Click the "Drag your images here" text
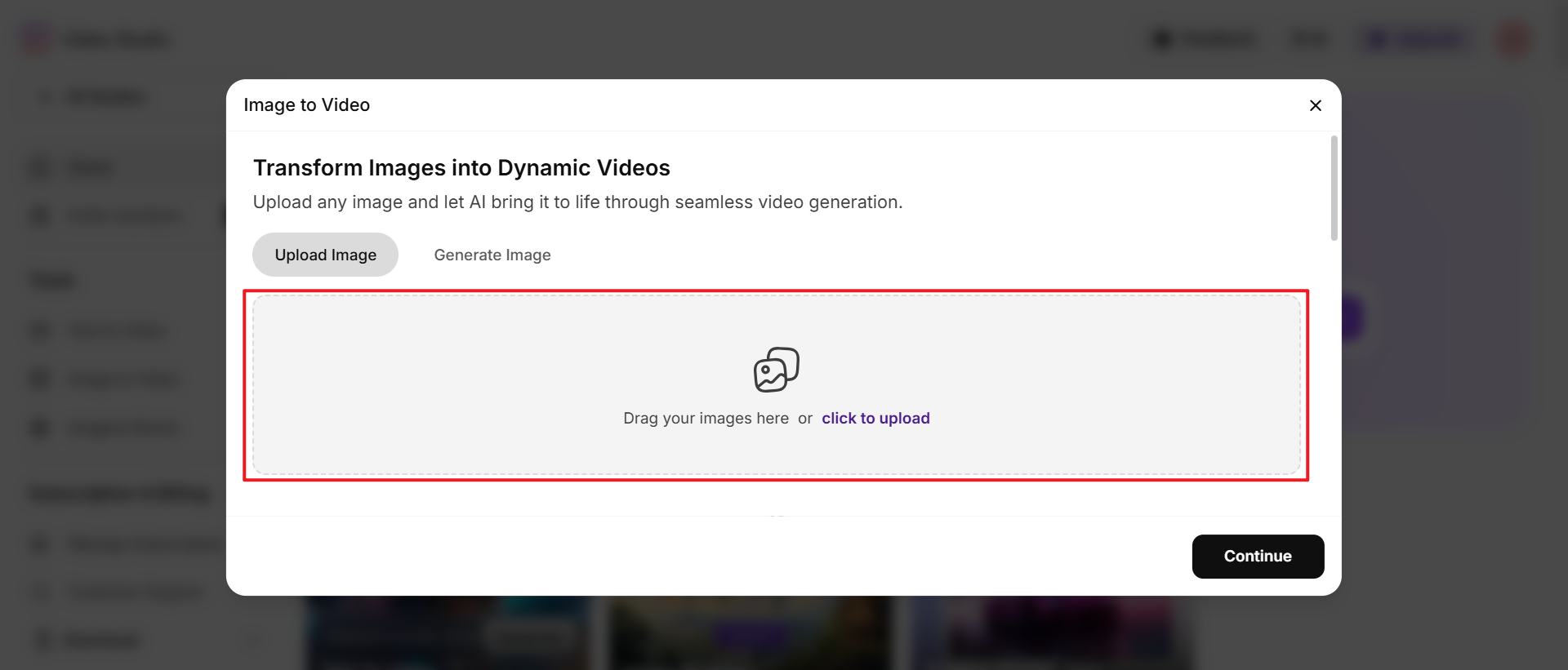The width and height of the screenshot is (1568, 670). [706, 418]
